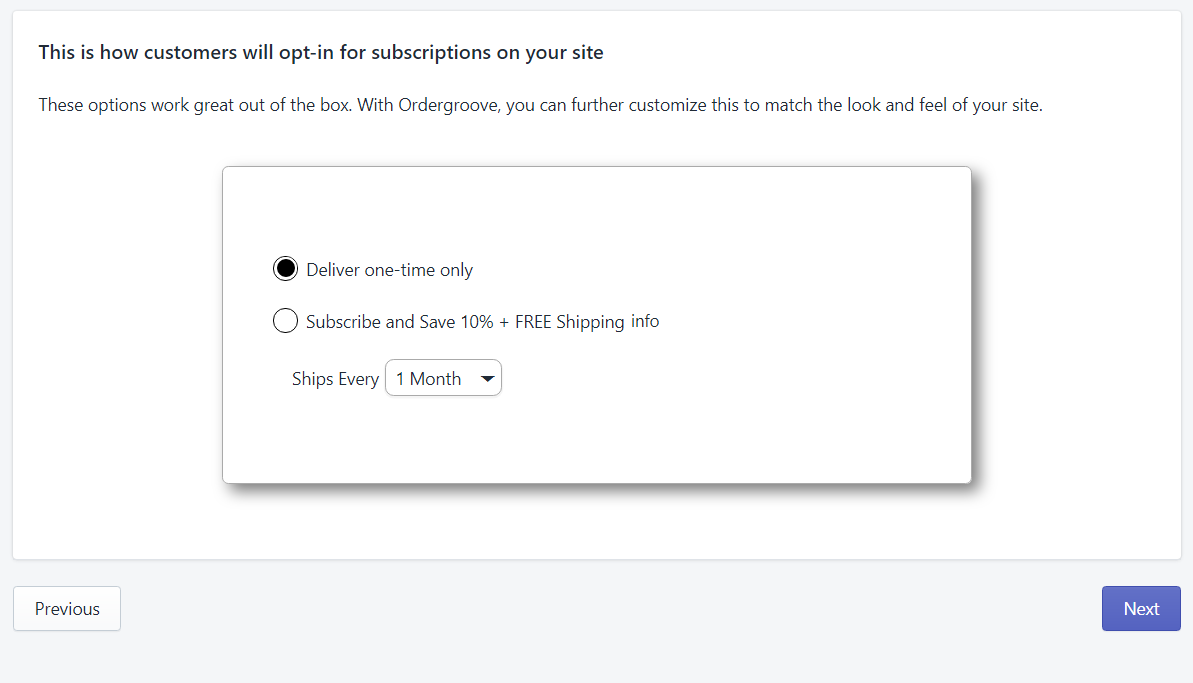
Task: Click the Ships Every label
Action: coord(334,378)
